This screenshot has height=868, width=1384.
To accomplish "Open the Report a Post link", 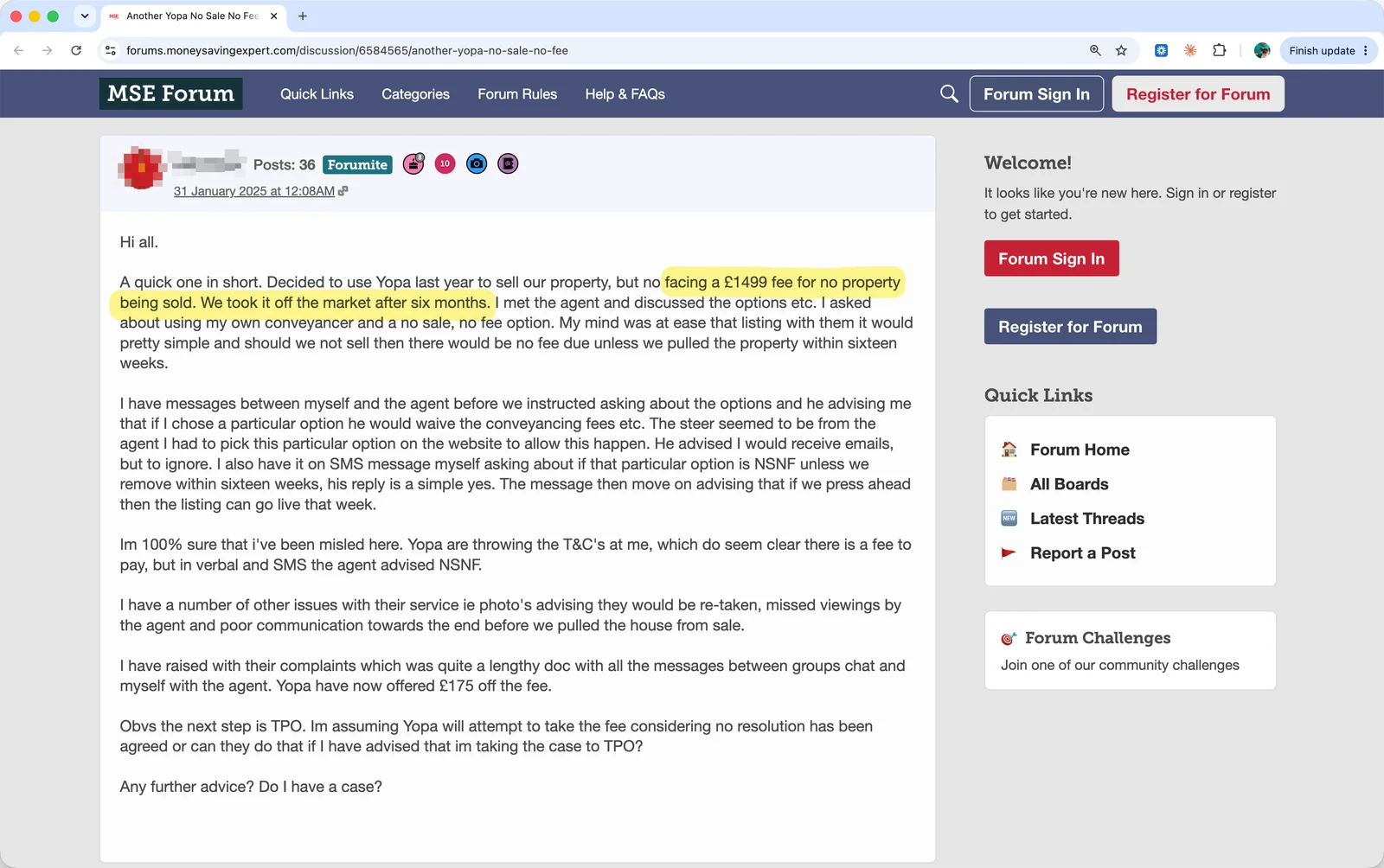I will (x=1083, y=553).
